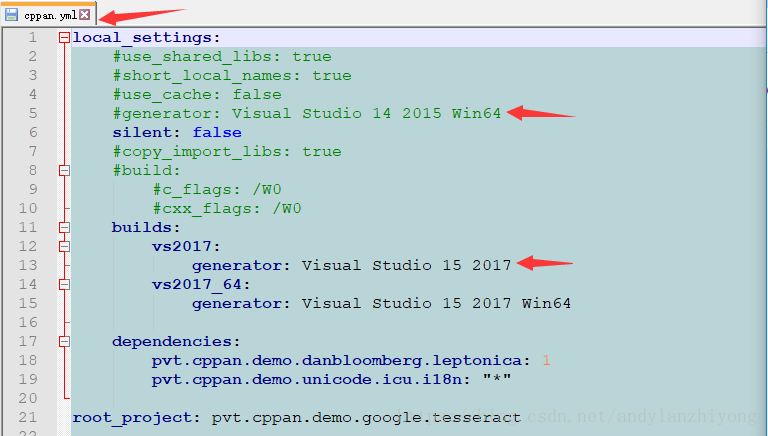This screenshot has height=436, width=768.
Task: Close the cppan.yml tab
Action: [x=85, y=15]
